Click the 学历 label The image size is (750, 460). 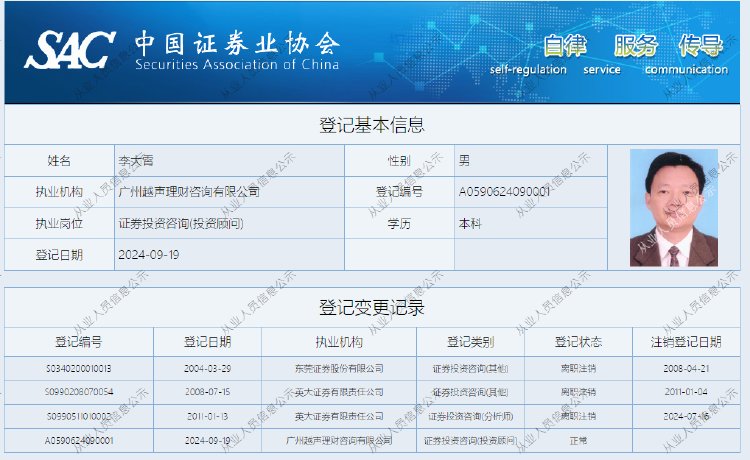point(399,223)
